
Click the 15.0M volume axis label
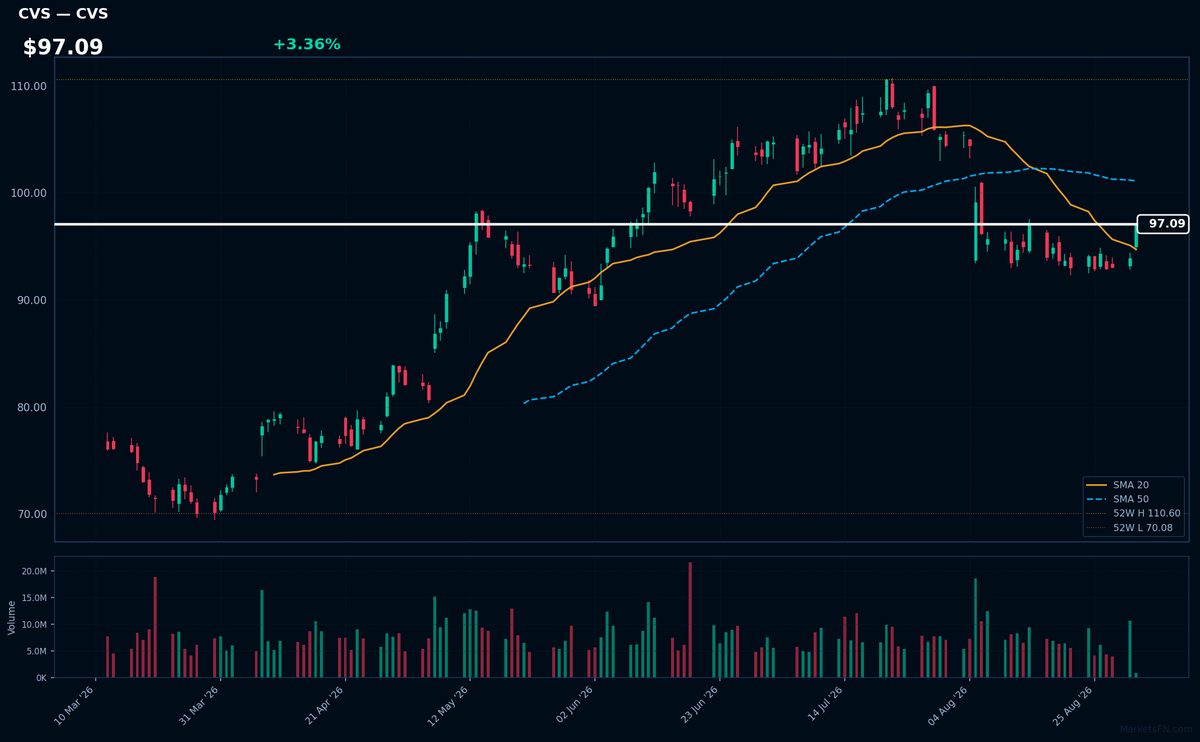pos(35,598)
